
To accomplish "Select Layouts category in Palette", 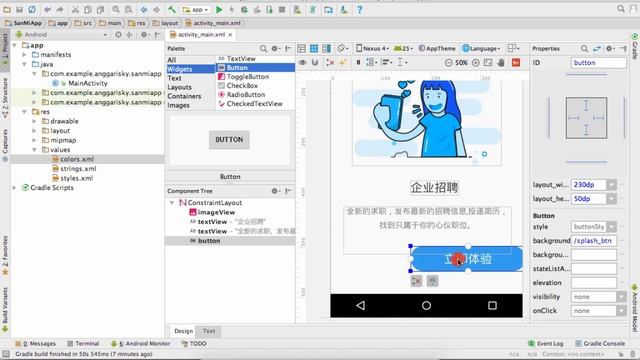I will pyautogui.click(x=179, y=87).
